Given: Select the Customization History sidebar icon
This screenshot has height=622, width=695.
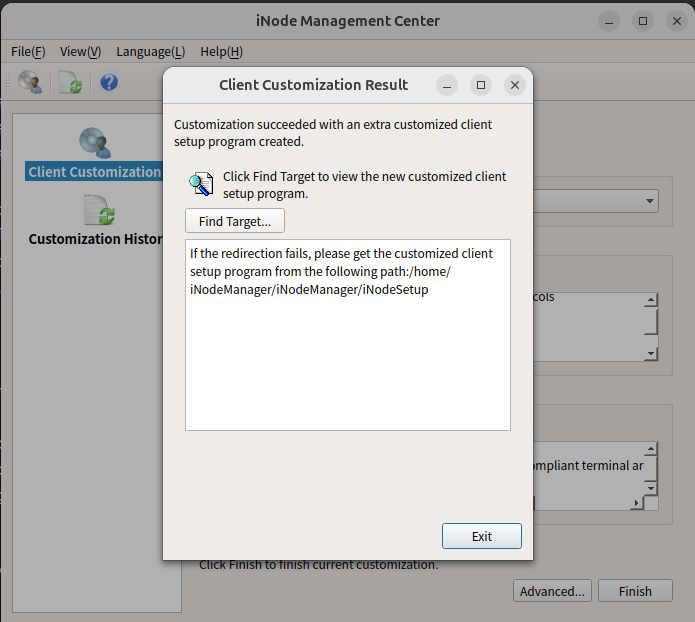Looking at the screenshot, I should (99, 211).
